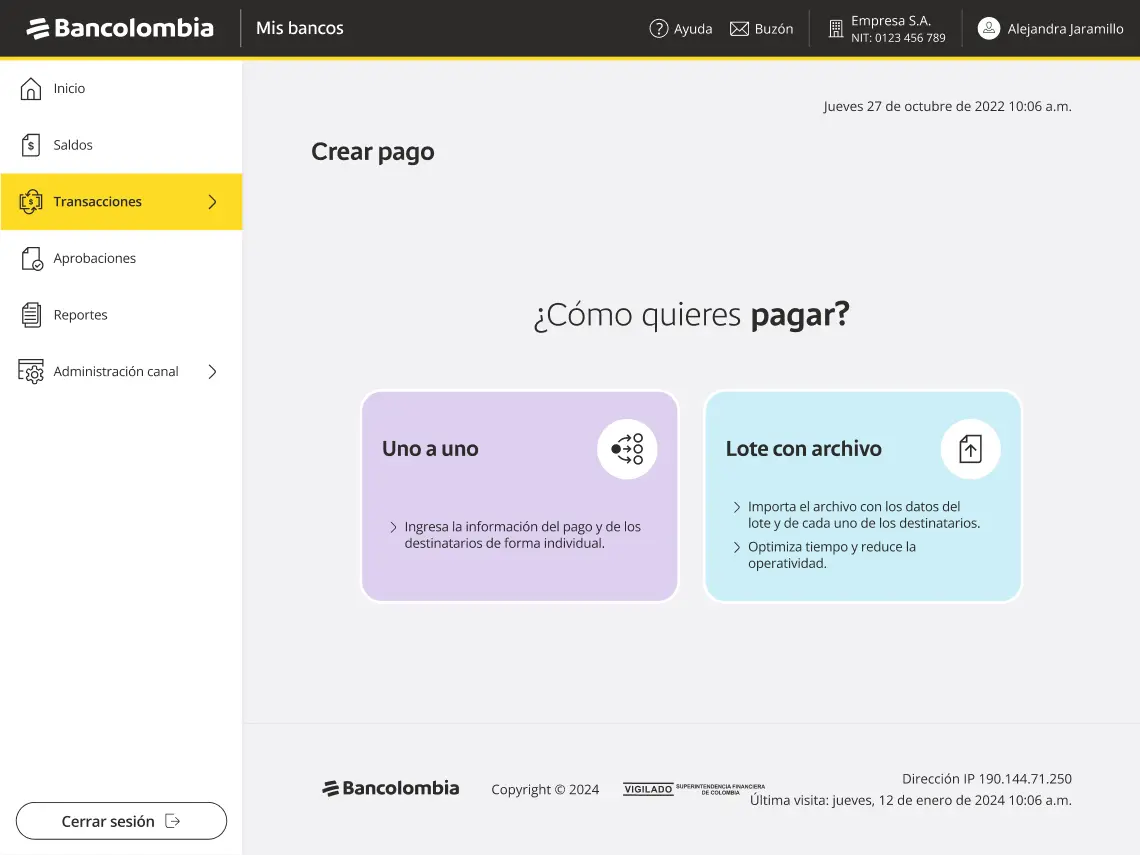Click the Reportes pages icon
The height and width of the screenshot is (855, 1140).
(x=31, y=315)
